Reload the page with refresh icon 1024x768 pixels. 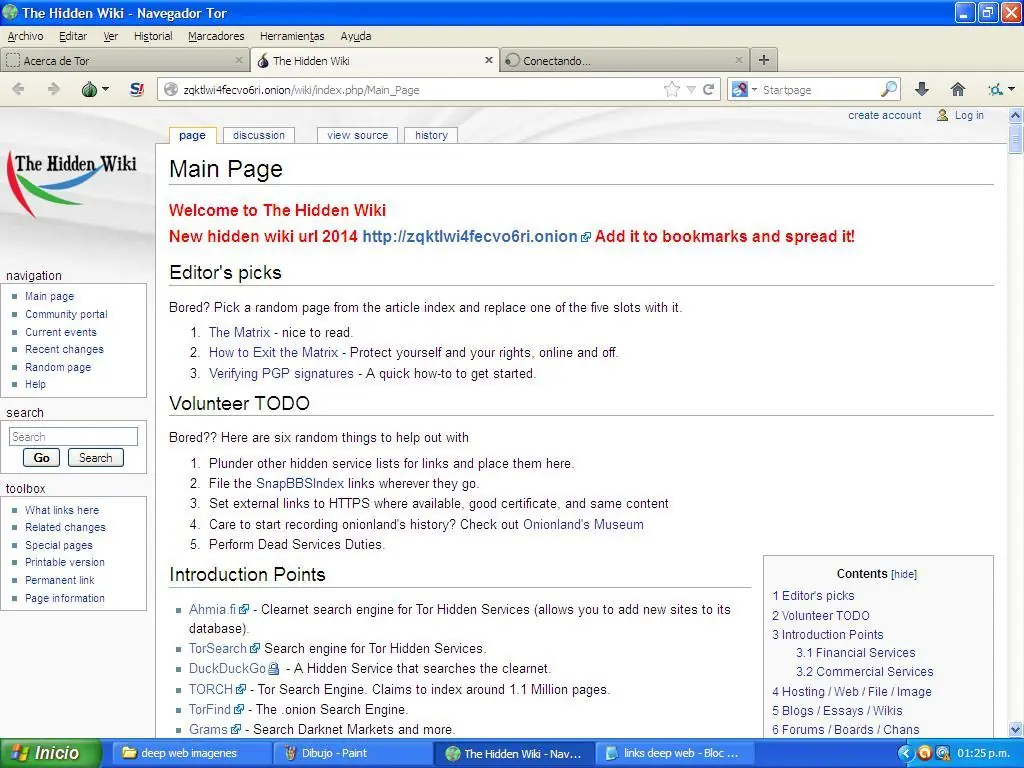click(709, 89)
